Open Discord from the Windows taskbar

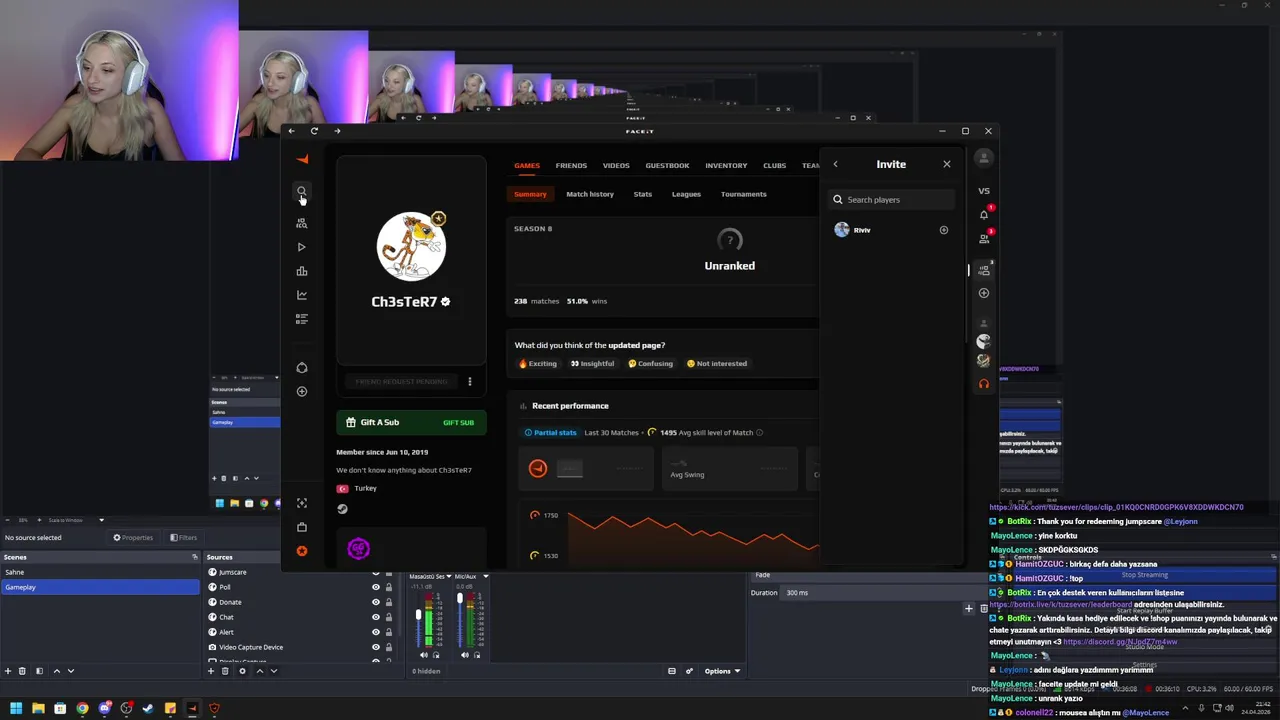pyautogui.click(x=104, y=708)
